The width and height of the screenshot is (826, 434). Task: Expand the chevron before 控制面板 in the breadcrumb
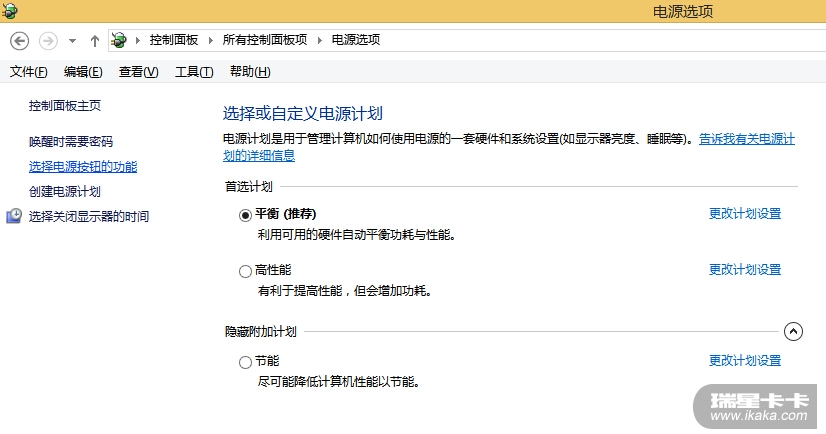pyautogui.click(x=137, y=41)
